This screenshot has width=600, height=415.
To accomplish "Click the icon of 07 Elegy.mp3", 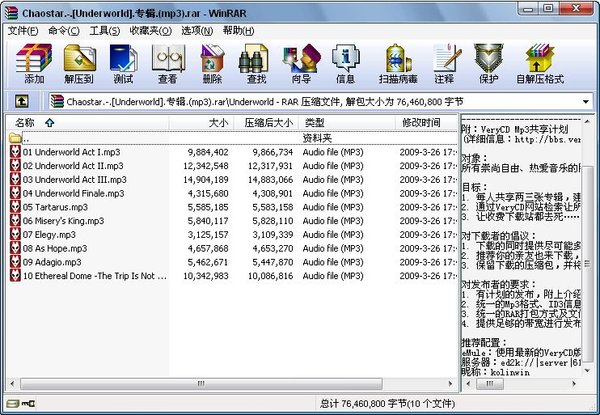I will click(x=15, y=234).
